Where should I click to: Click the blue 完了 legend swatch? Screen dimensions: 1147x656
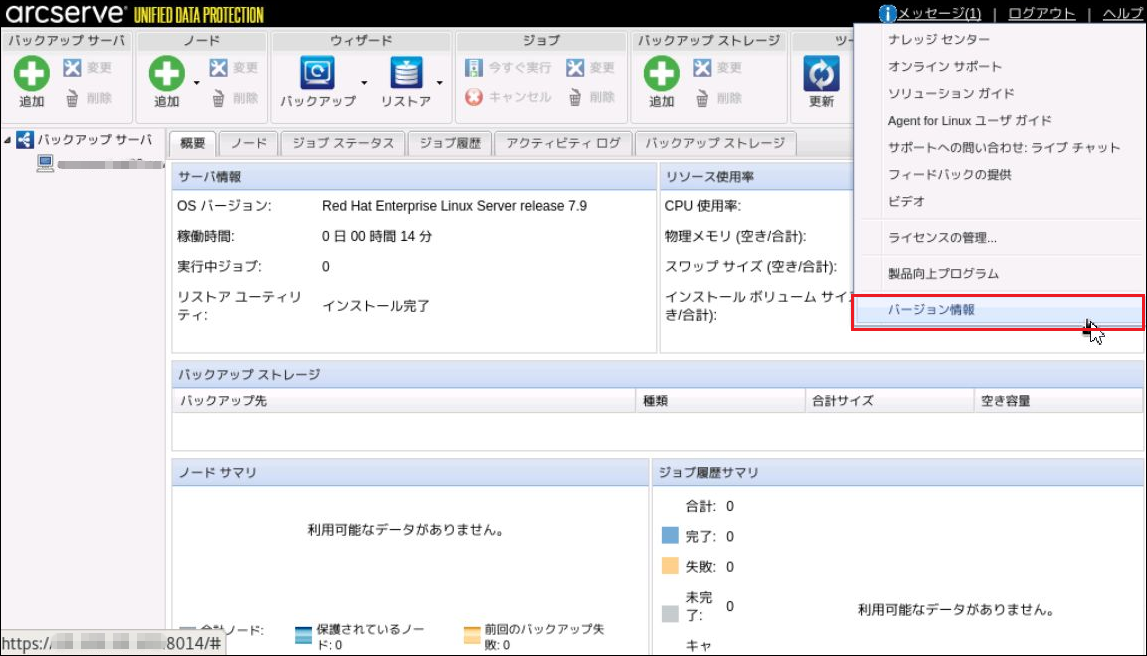[x=670, y=535]
